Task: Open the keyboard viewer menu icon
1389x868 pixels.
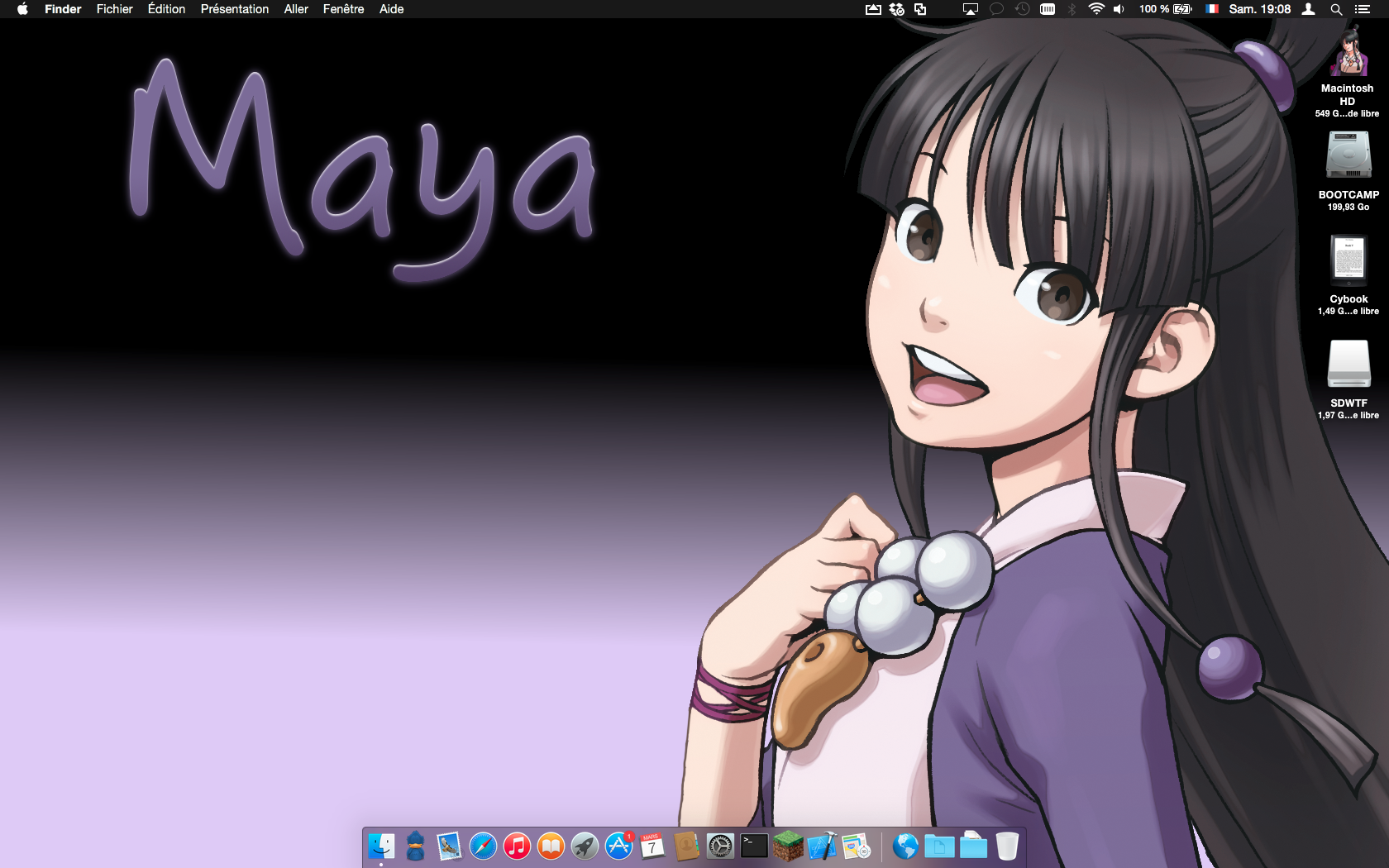Action: pos(1048,9)
